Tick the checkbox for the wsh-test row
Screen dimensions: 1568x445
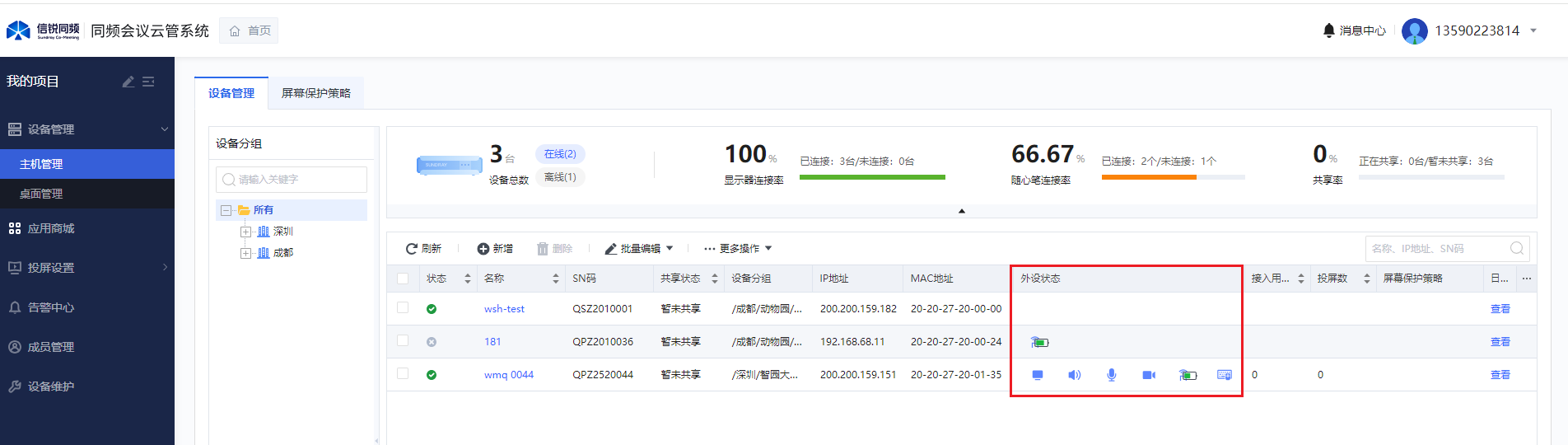(x=403, y=308)
